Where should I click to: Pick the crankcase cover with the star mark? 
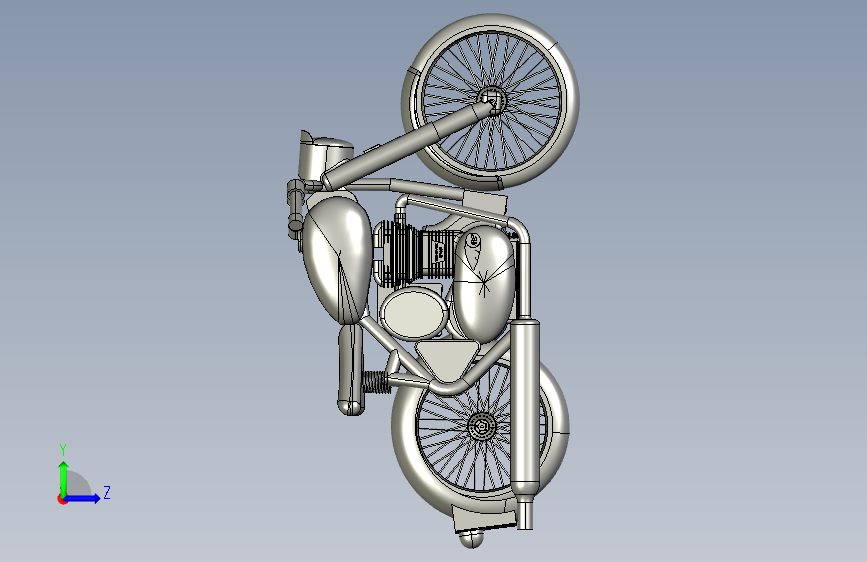484,283
